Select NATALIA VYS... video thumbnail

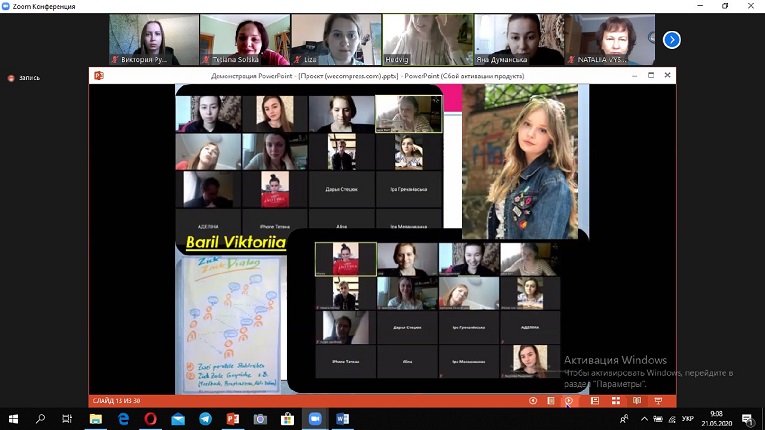pos(610,40)
